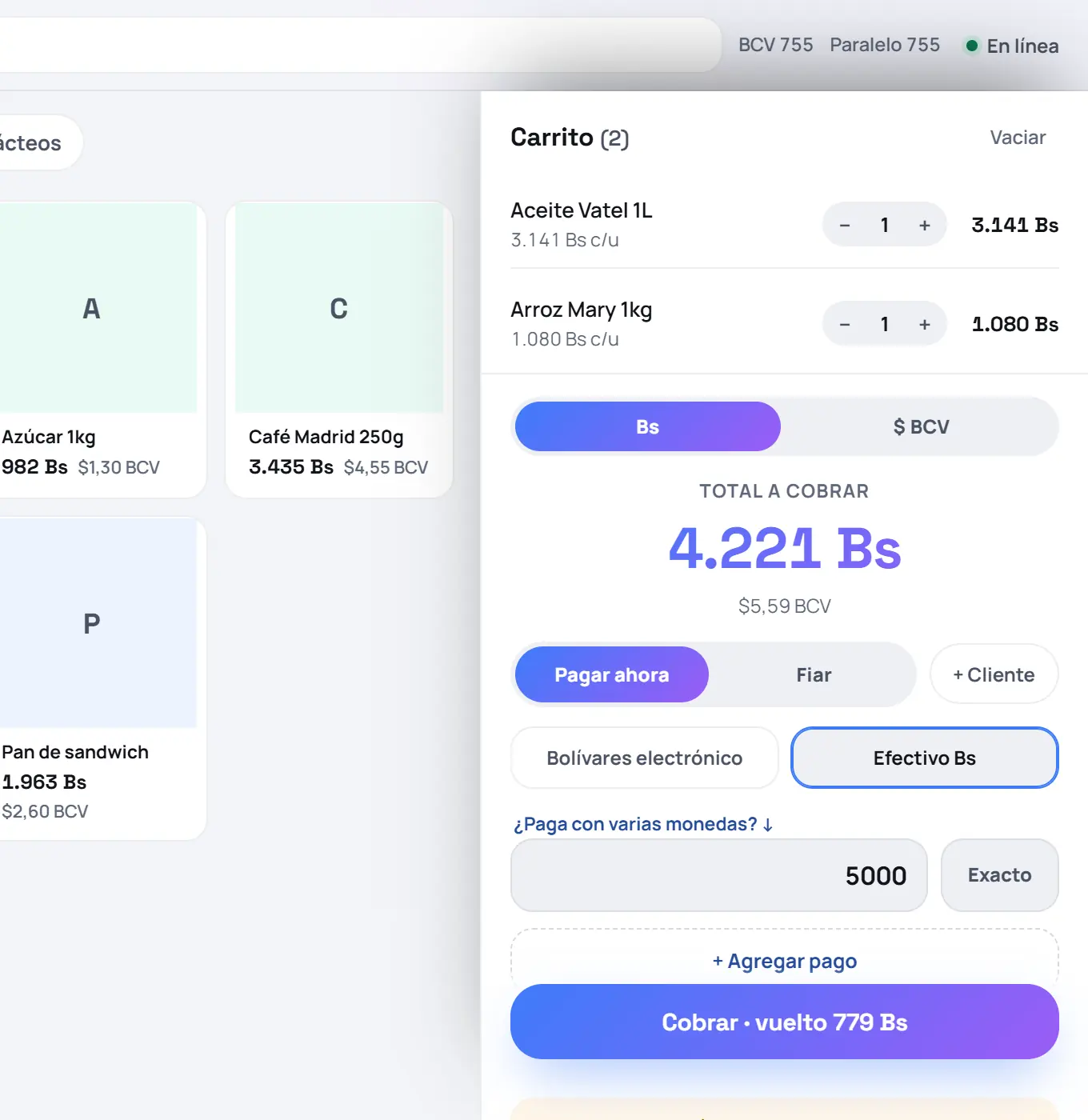Click the $5,59 BCV equivalent value
The width and height of the screenshot is (1088, 1120).
click(785, 606)
